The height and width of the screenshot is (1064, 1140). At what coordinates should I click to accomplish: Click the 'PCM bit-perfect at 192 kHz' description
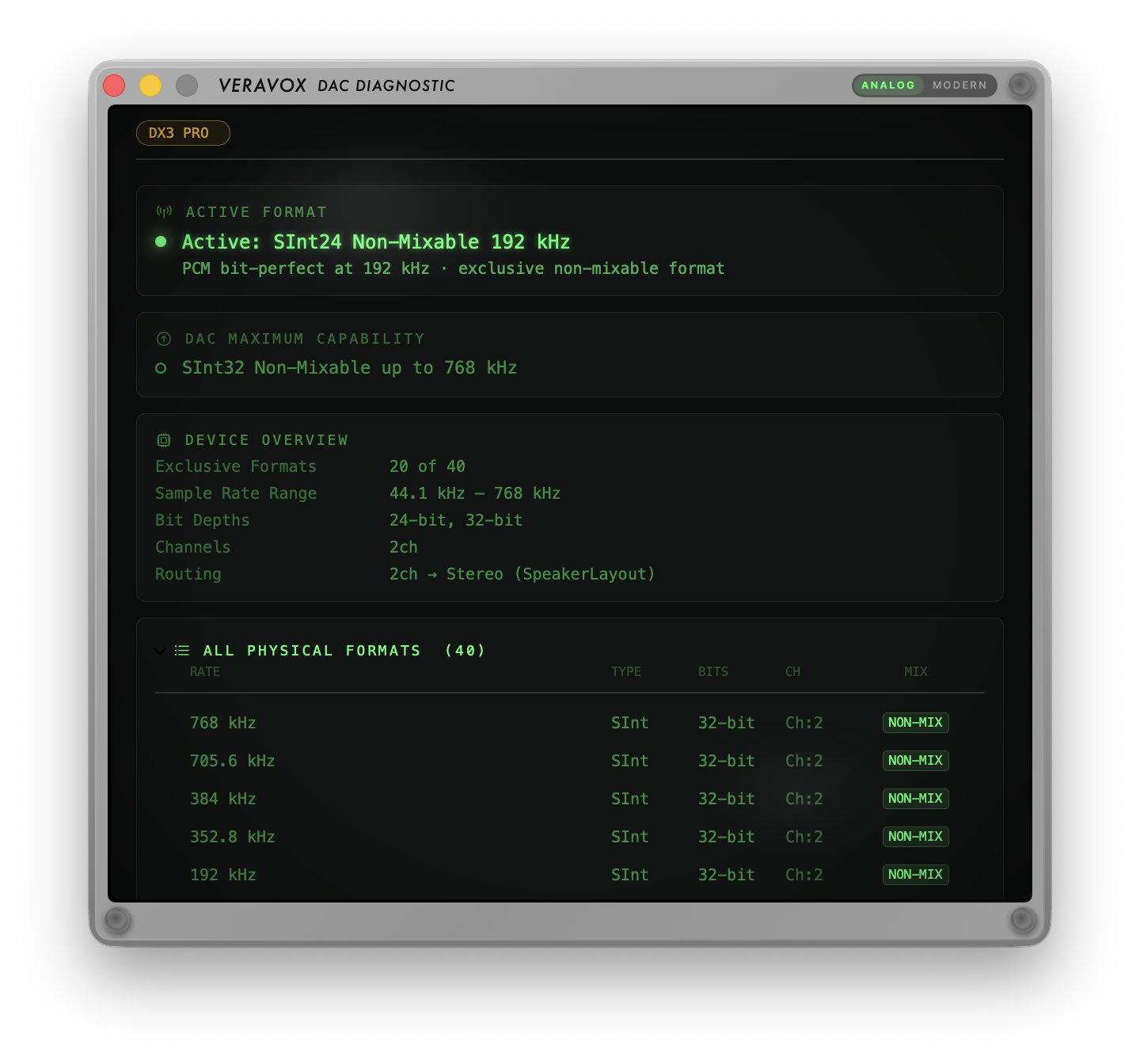click(454, 268)
